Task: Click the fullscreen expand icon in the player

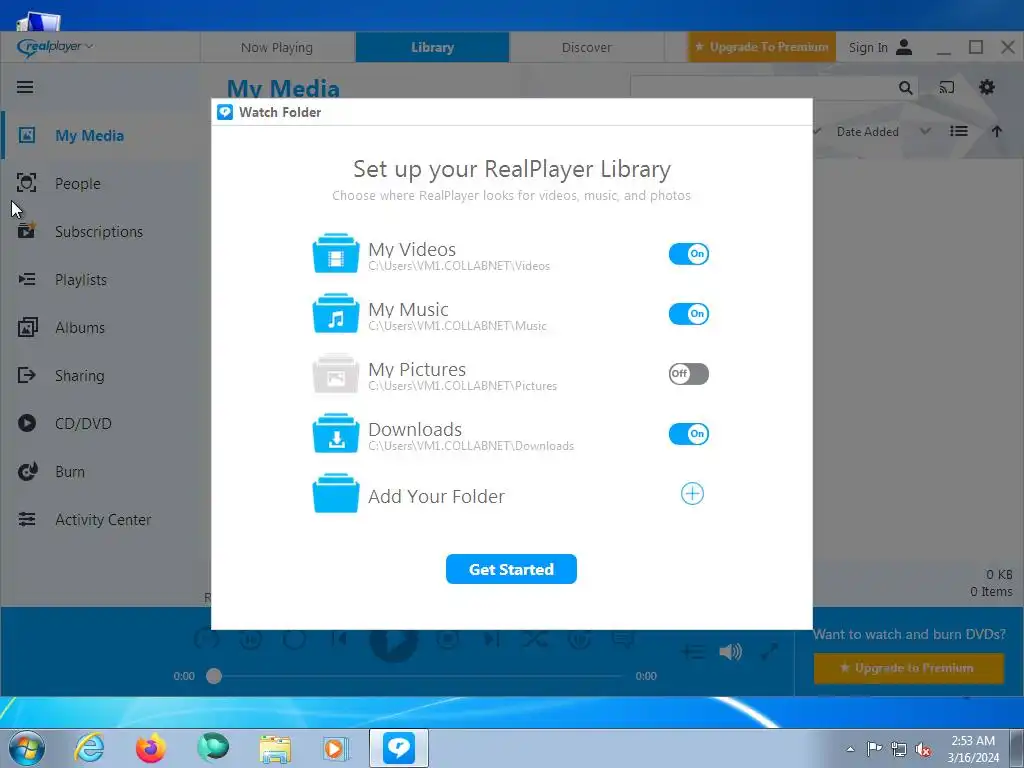Action: [x=769, y=651]
